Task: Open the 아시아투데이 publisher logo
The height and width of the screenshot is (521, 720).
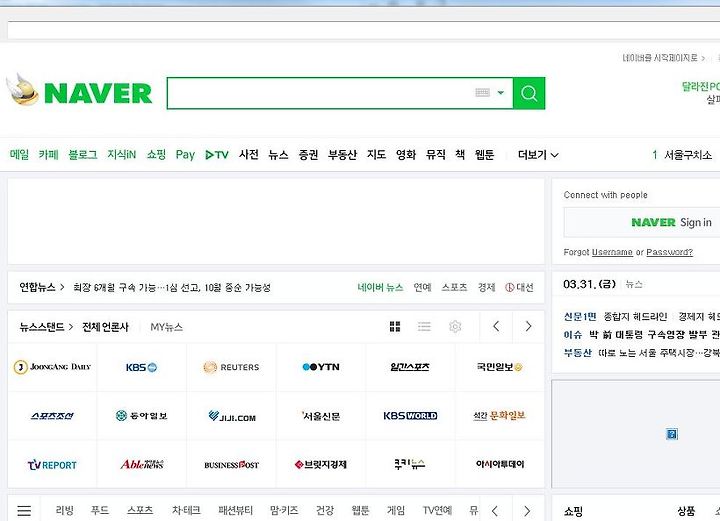Action: tap(500, 464)
